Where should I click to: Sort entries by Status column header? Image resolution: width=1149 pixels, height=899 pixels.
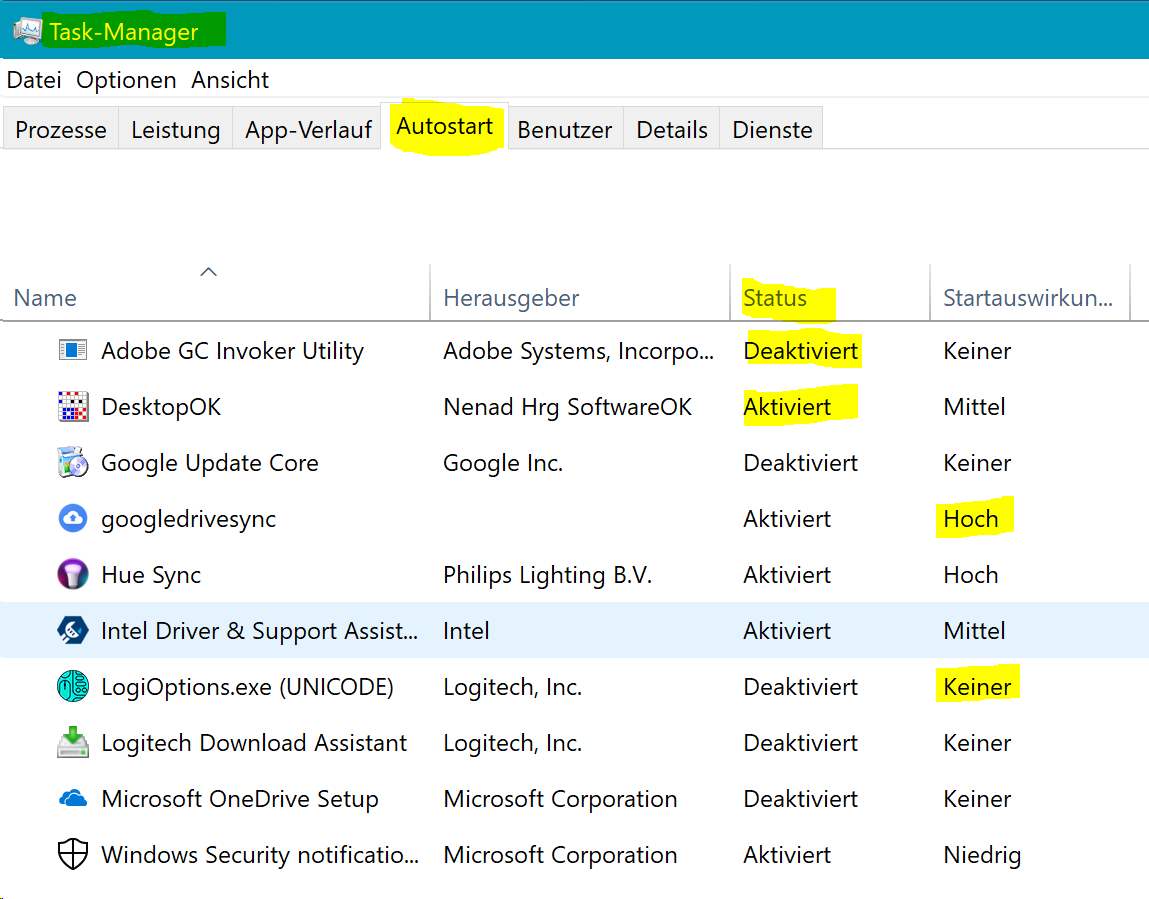coord(775,298)
